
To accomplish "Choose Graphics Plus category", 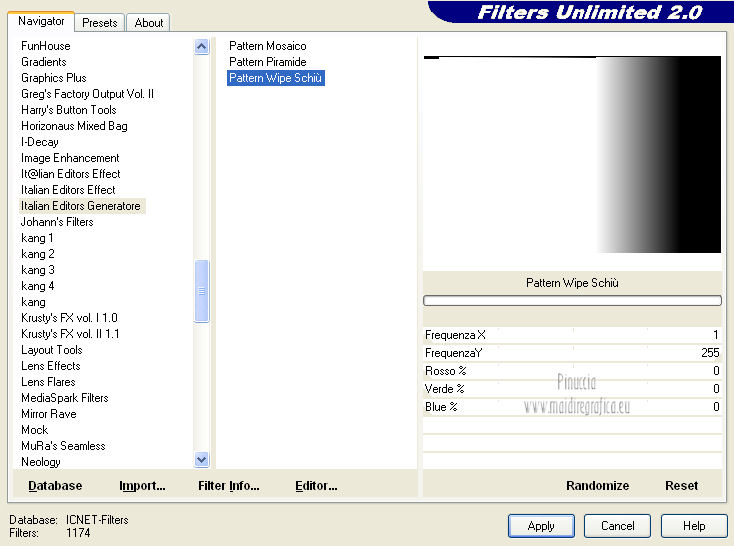I will coord(54,78).
